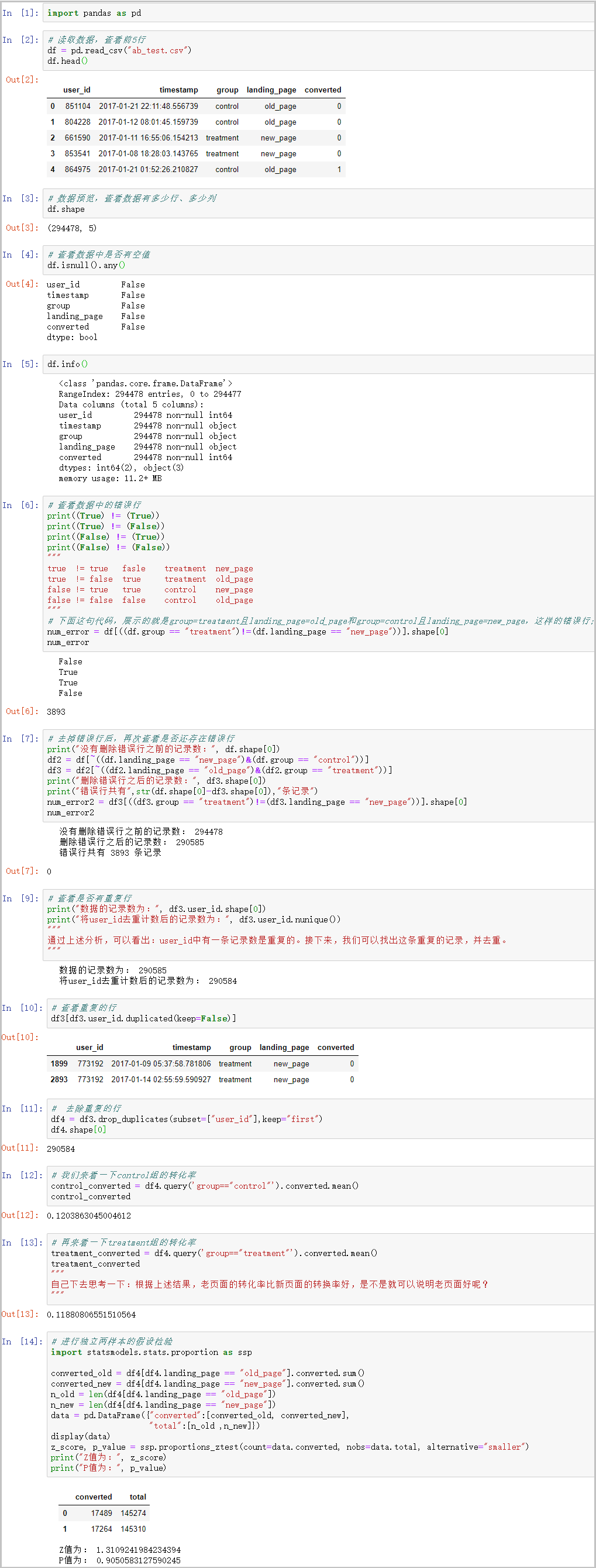Click the Out[4] prompt label
The image size is (596, 1568).
pyautogui.click(x=22, y=284)
